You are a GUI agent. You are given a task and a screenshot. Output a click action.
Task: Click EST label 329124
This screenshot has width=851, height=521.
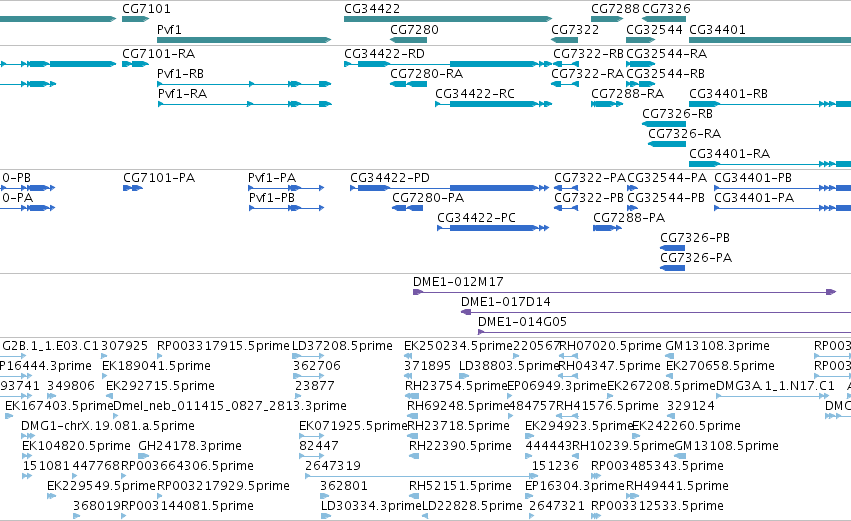pos(690,406)
